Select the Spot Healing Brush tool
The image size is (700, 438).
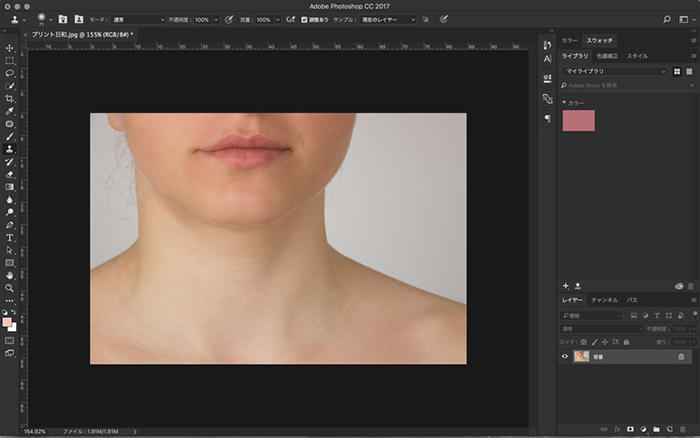[x=9, y=124]
